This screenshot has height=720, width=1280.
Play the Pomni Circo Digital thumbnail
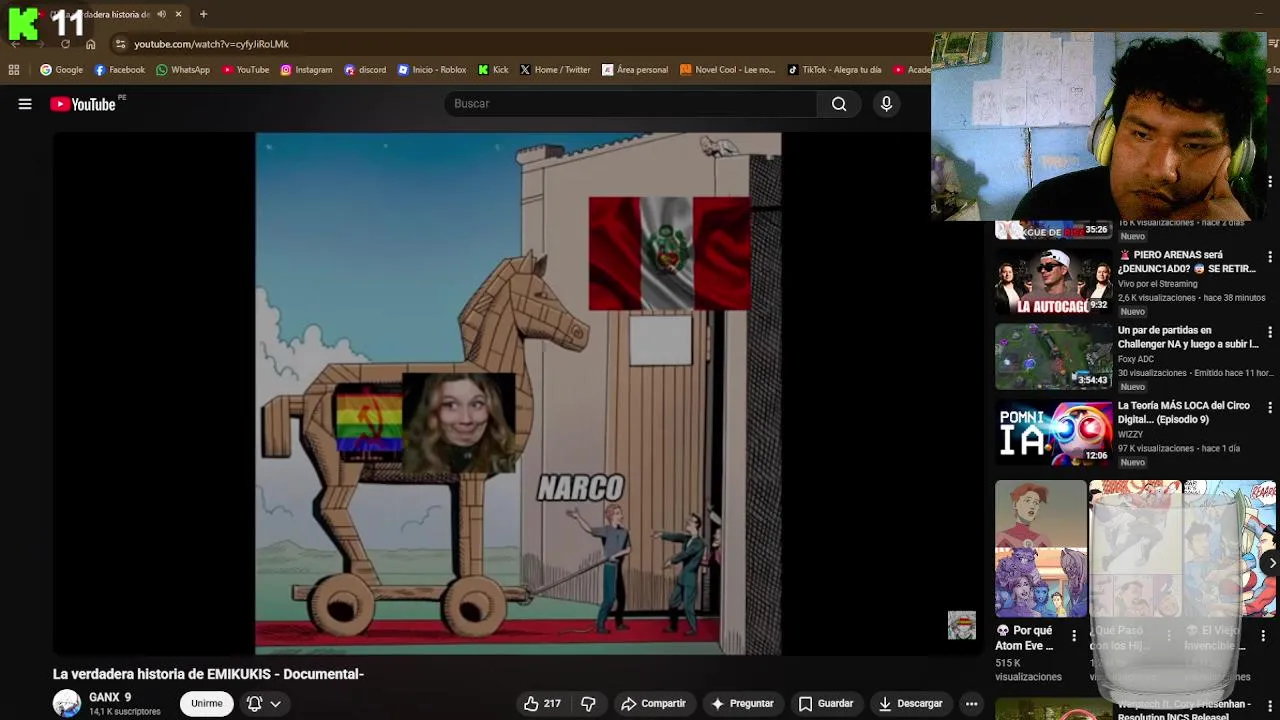point(1053,433)
